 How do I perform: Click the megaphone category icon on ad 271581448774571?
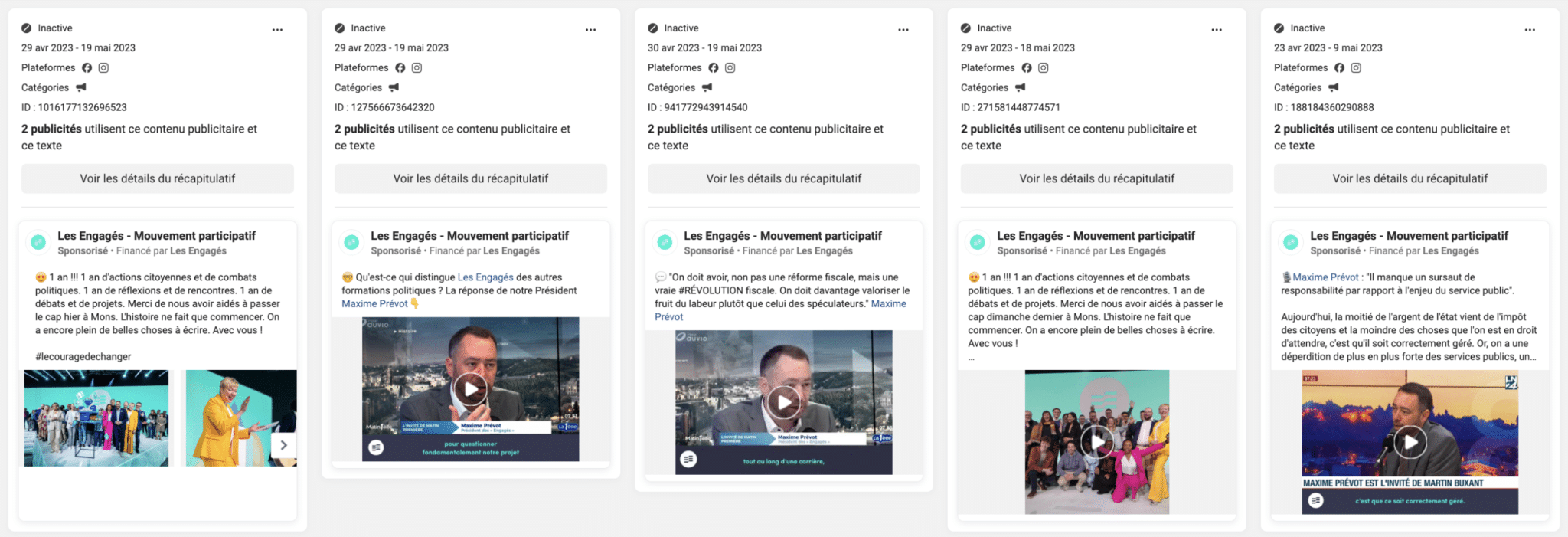(1021, 88)
